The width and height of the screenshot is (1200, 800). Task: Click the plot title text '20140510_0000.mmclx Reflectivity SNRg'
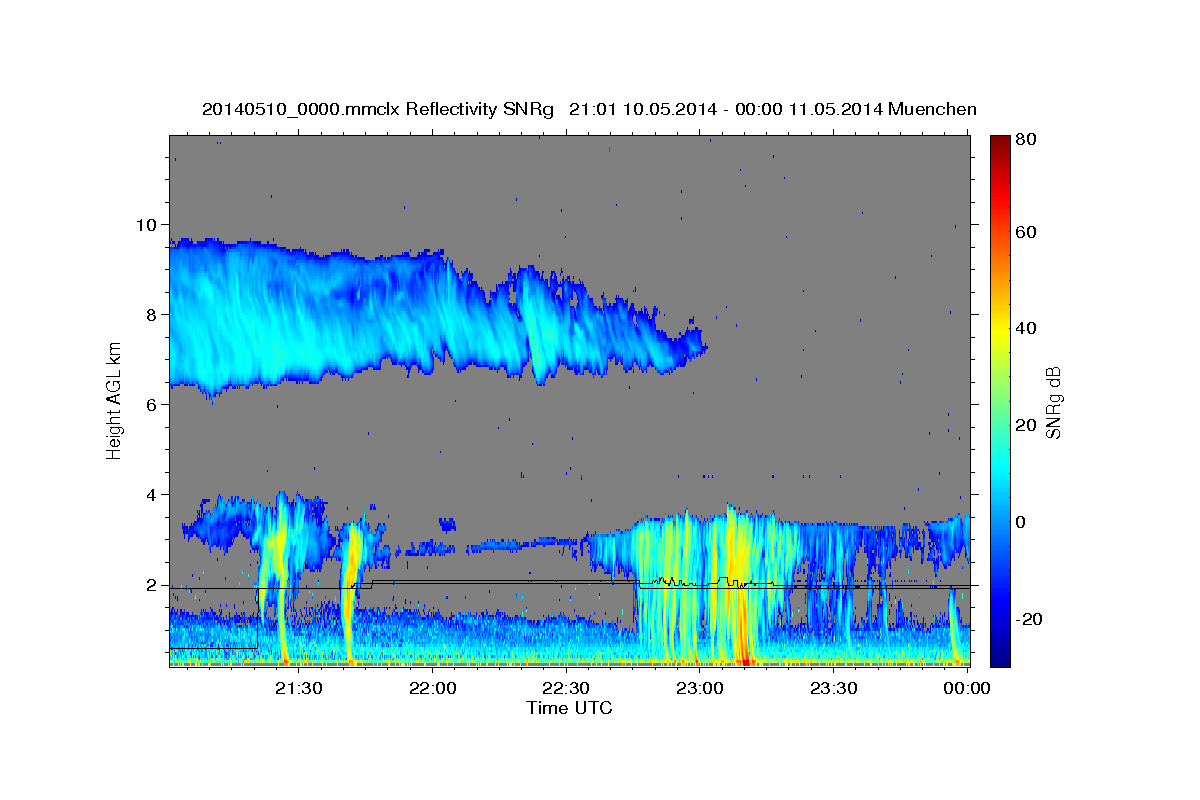click(x=378, y=109)
